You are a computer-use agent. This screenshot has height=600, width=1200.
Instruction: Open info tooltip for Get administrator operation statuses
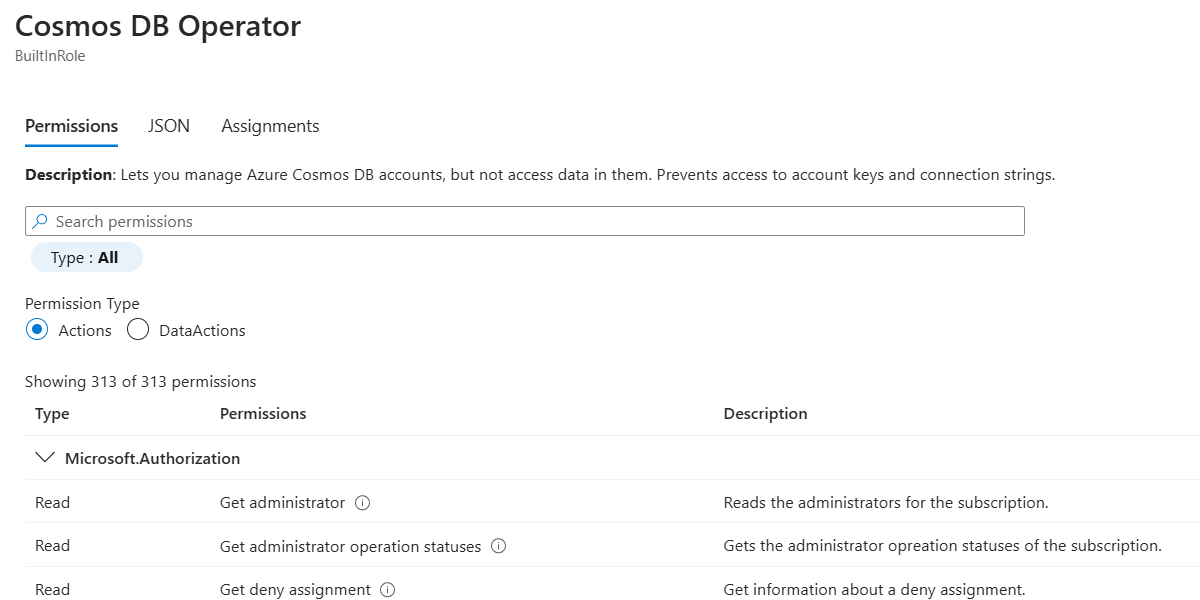tap(497, 546)
